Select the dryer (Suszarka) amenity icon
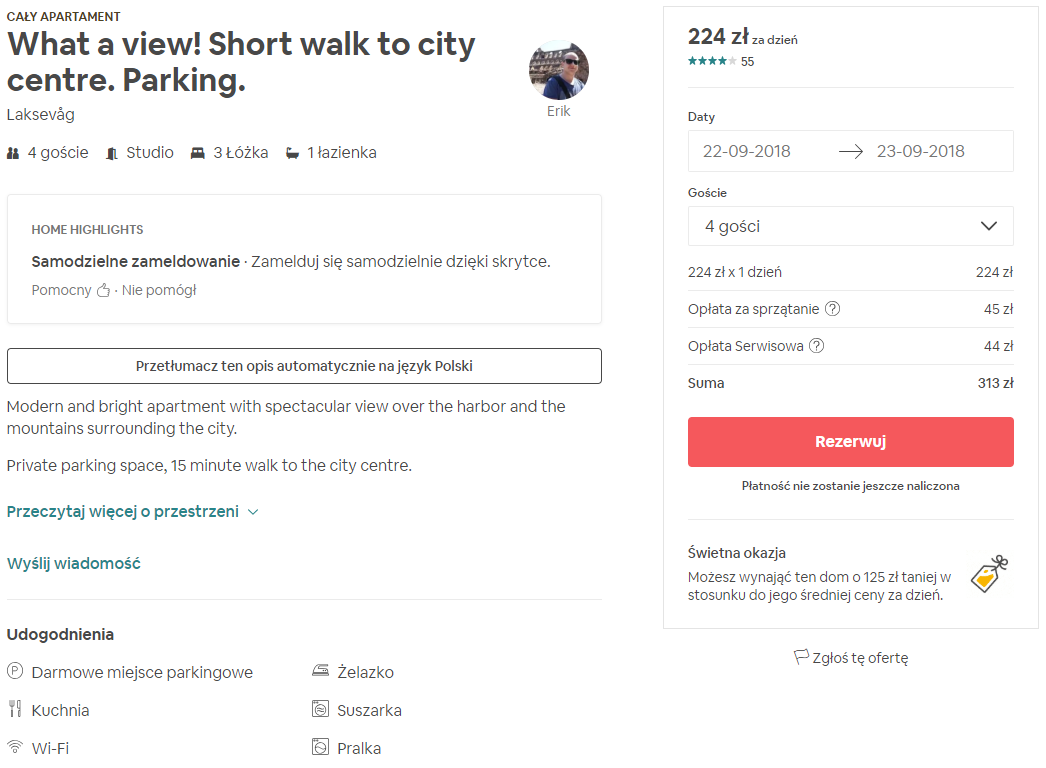Screen dimensions: 1046x768 (322, 710)
